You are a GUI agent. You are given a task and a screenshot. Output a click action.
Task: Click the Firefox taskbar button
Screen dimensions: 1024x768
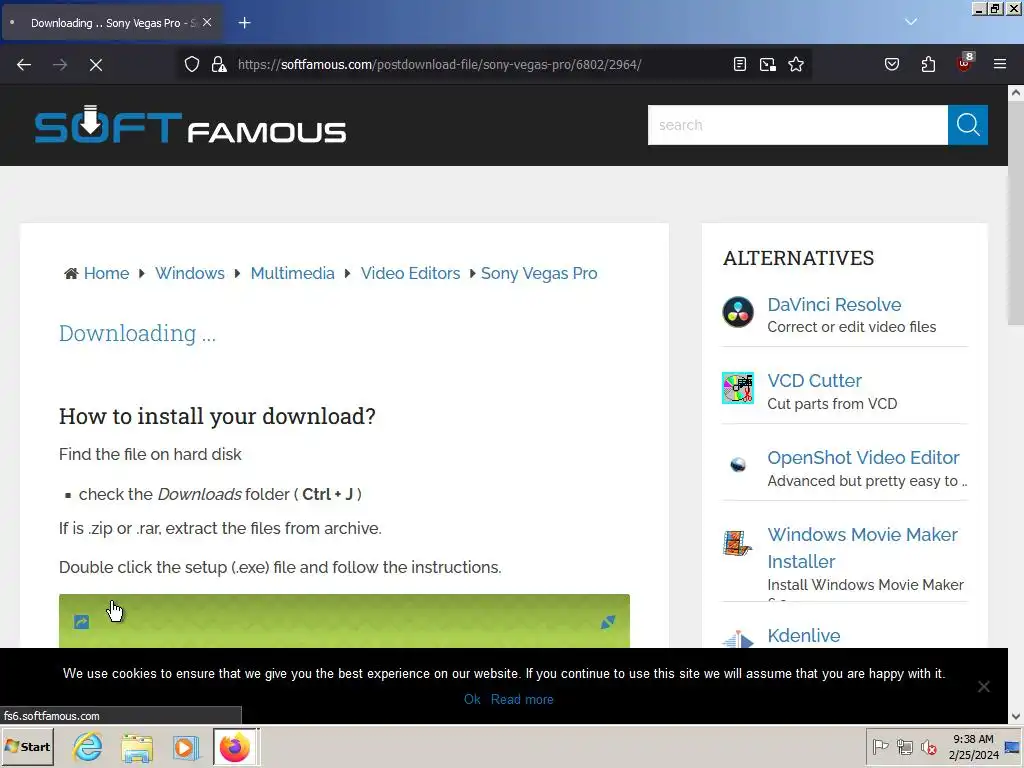[x=236, y=747]
